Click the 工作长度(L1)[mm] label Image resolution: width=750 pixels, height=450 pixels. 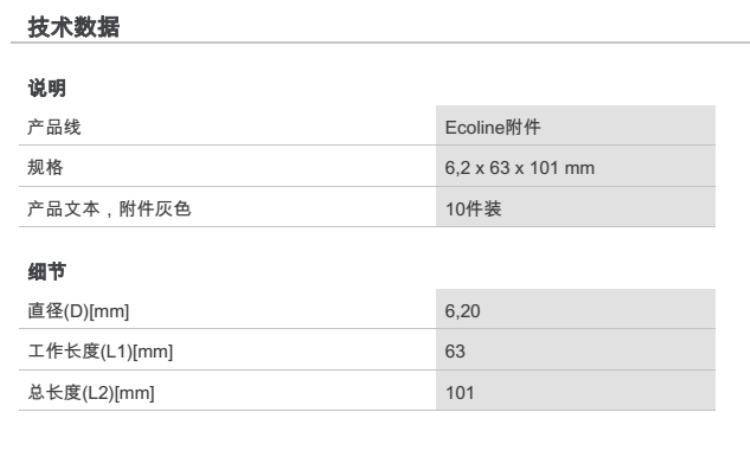(93, 352)
